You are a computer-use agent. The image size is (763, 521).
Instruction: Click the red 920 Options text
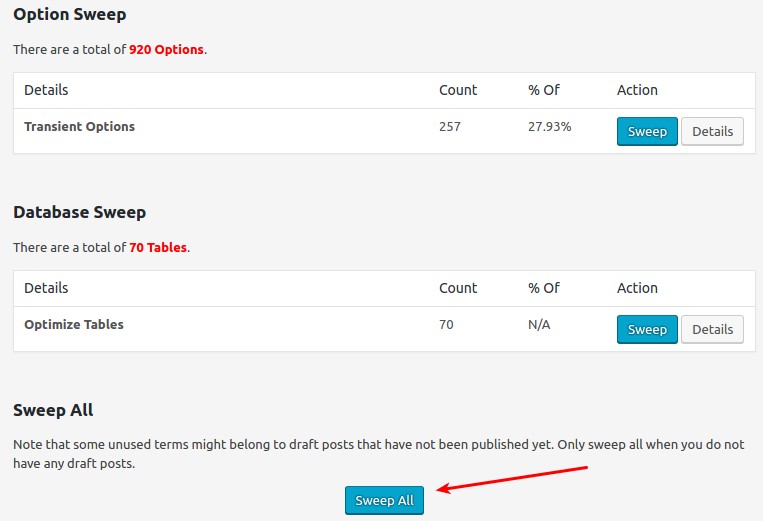(167, 49)
